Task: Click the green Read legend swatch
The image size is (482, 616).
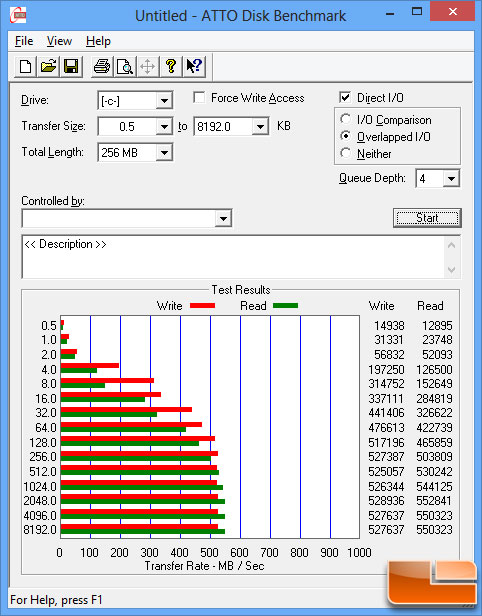Action: pos(285,305)
